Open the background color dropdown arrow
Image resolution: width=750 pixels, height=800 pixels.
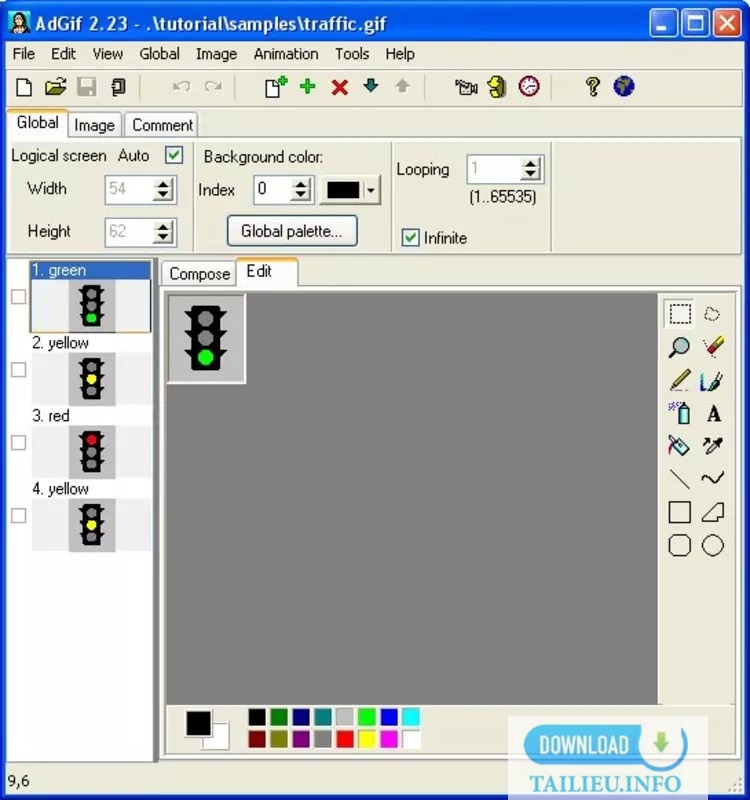coord(371,190)
